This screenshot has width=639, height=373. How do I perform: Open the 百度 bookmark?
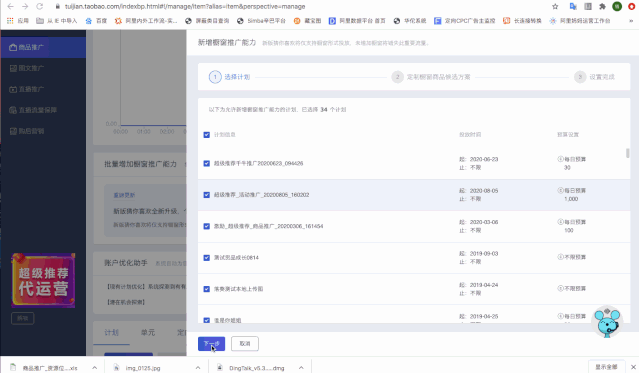96,21
